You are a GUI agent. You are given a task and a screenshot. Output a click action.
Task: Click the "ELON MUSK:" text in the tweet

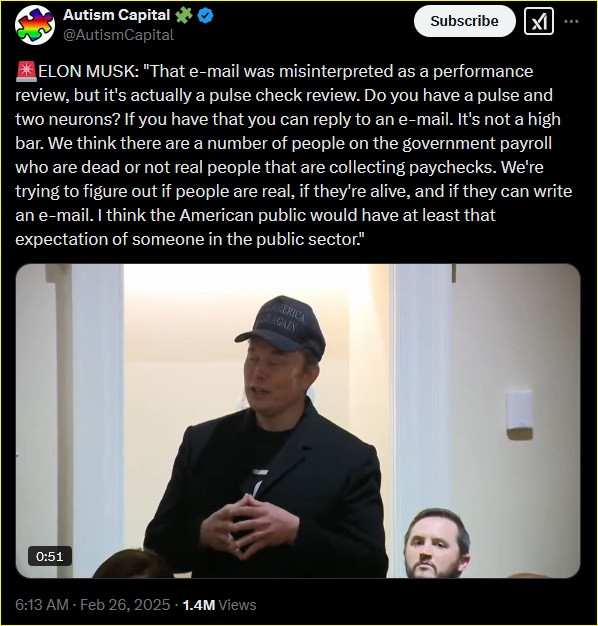point(88,71)
